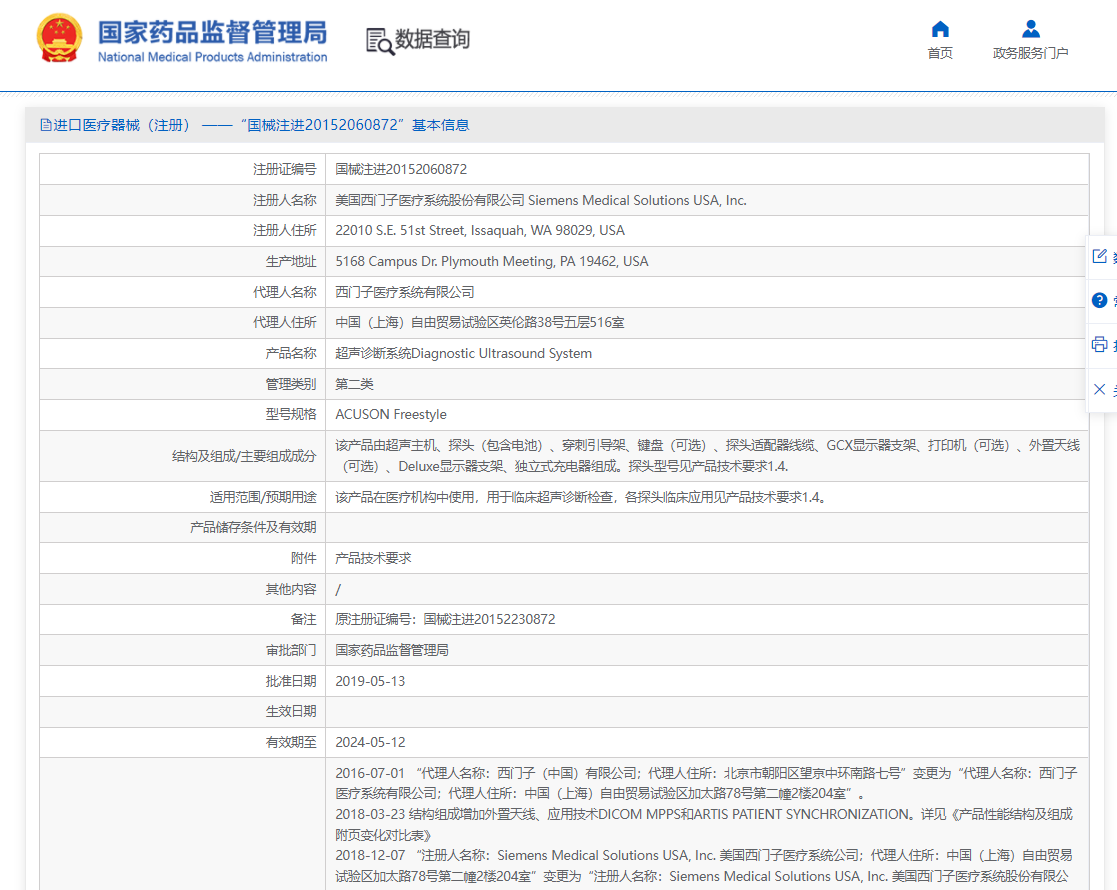Viewport: 1117px width, 890px height.
Task: Go to 首页 via the home icon
Action: pyautogui.click(x=940, y=29)
